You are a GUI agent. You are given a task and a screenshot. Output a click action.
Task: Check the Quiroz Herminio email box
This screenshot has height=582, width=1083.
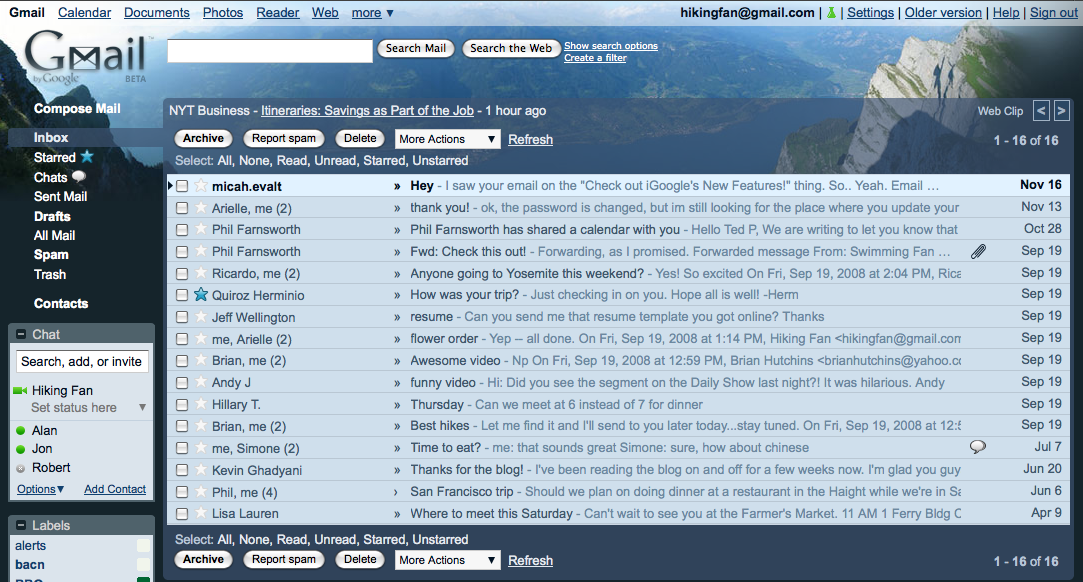(182, 295)
